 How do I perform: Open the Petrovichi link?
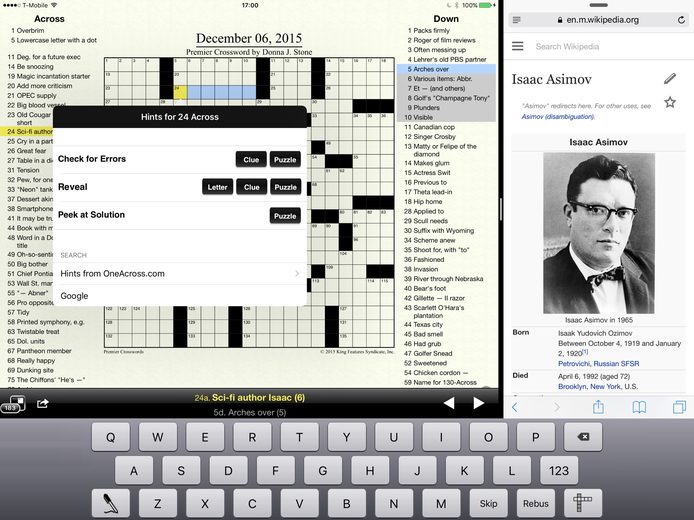tap(574, 363)
